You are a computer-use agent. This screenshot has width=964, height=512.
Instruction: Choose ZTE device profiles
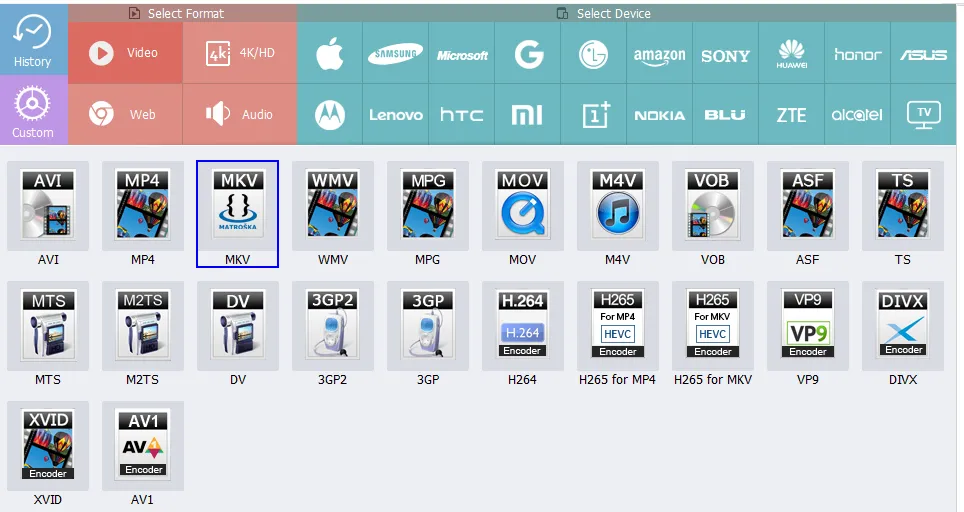pos(791,114)
